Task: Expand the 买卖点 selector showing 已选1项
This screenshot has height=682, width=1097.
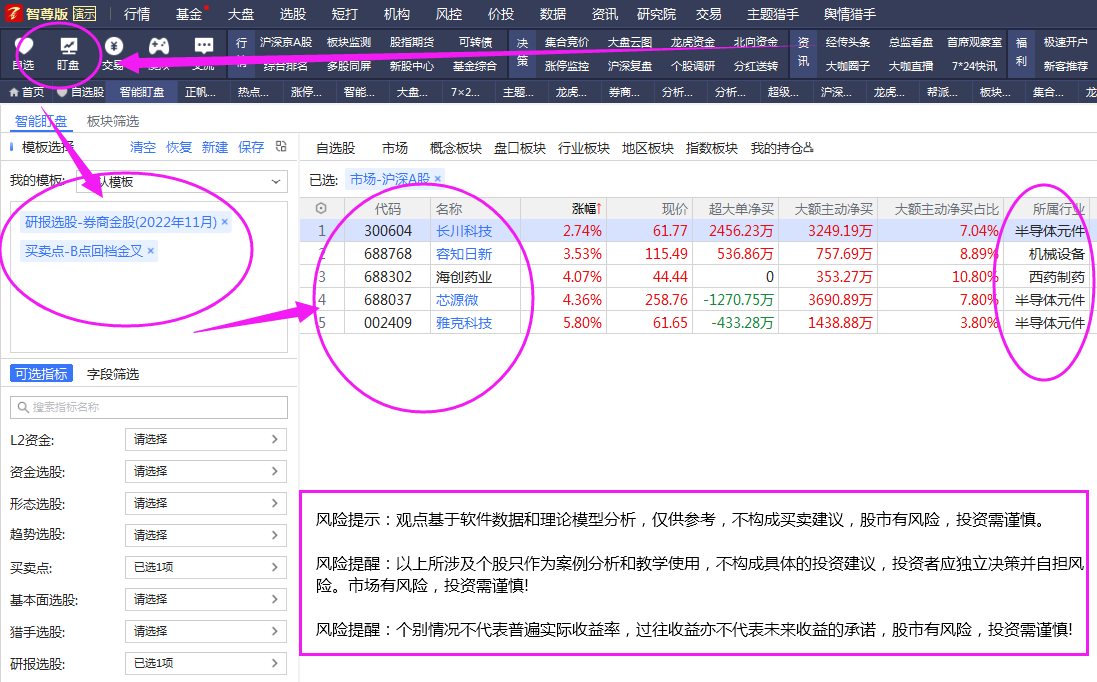Action: pyautogui.click(x=206, y=567)
